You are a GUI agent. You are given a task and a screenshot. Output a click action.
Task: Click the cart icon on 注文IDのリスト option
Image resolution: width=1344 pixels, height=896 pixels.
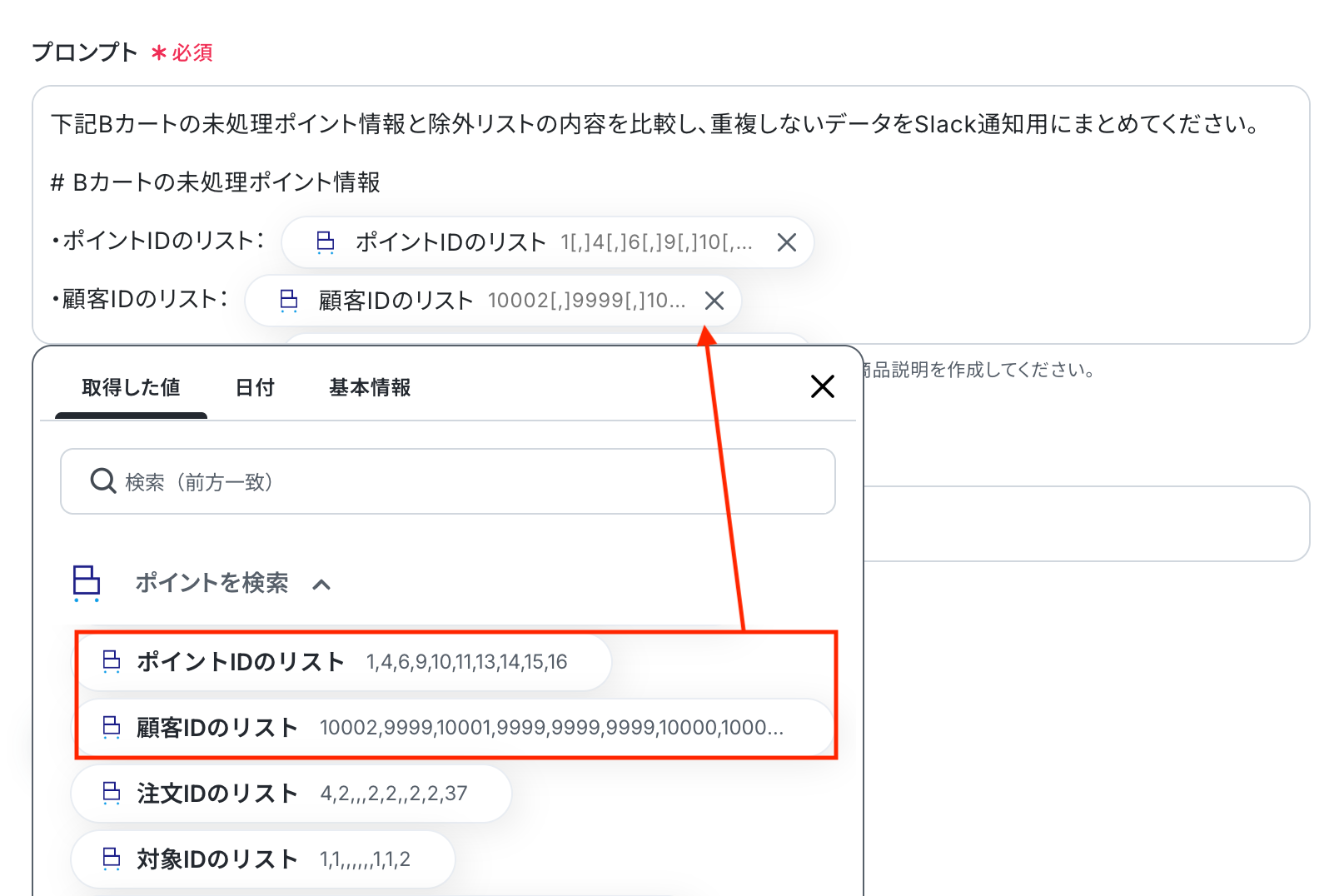click(112, 794)
